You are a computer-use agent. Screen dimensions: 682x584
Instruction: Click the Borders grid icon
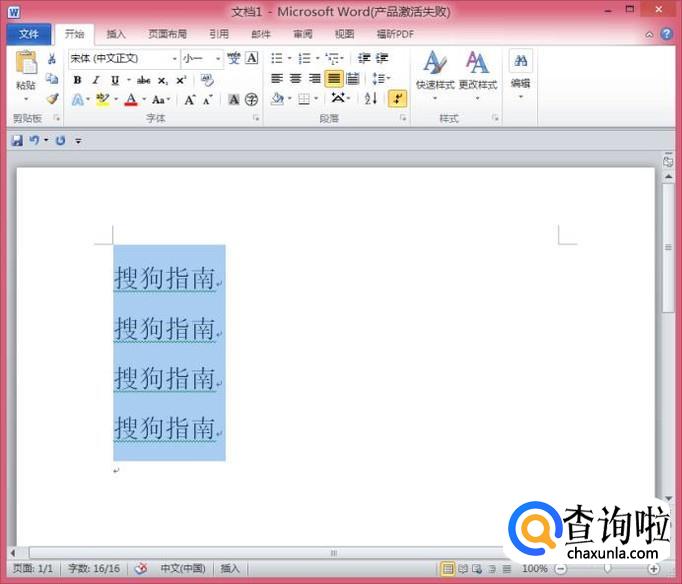pos(304,100)
